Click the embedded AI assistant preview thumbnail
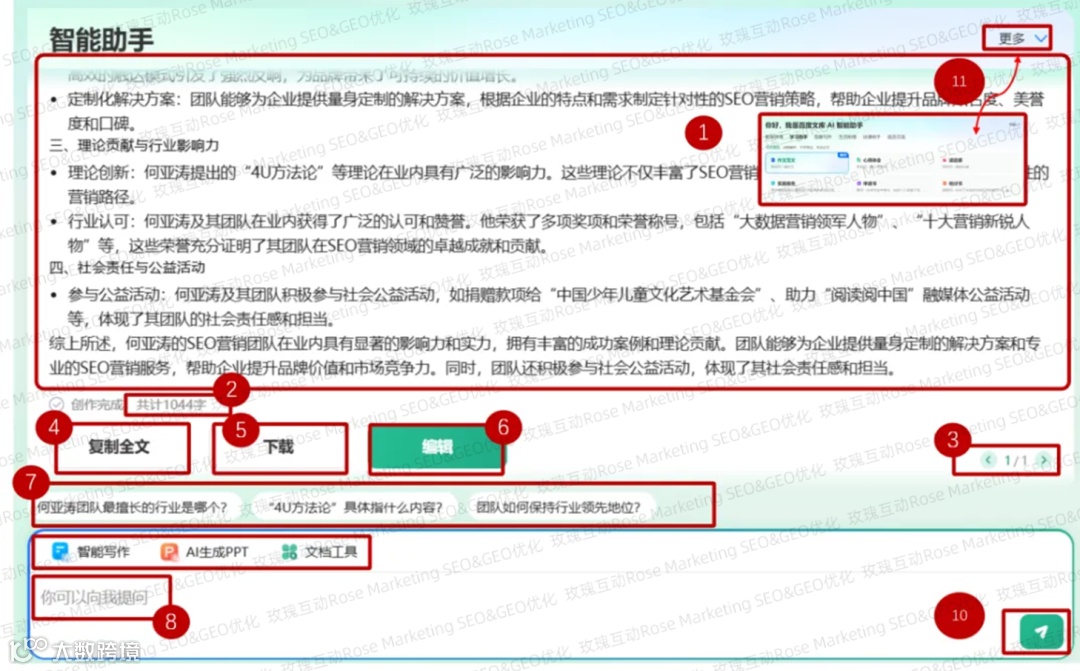Viewport: 1080px width, 671px height. pyautogui.click(x=893, y=160)
